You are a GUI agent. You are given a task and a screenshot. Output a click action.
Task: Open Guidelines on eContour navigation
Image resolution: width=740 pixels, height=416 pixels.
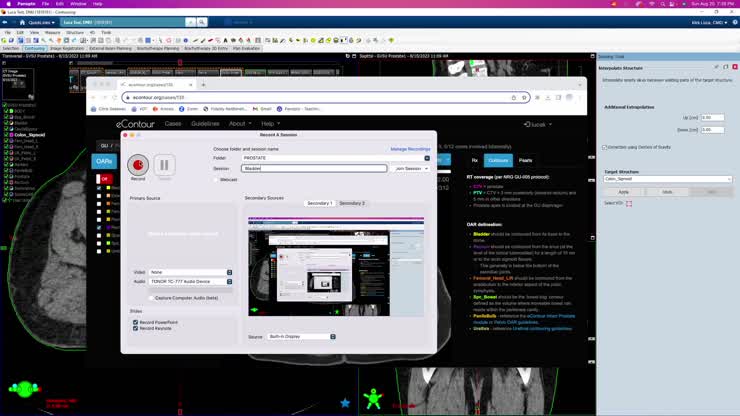click(205, 124)
